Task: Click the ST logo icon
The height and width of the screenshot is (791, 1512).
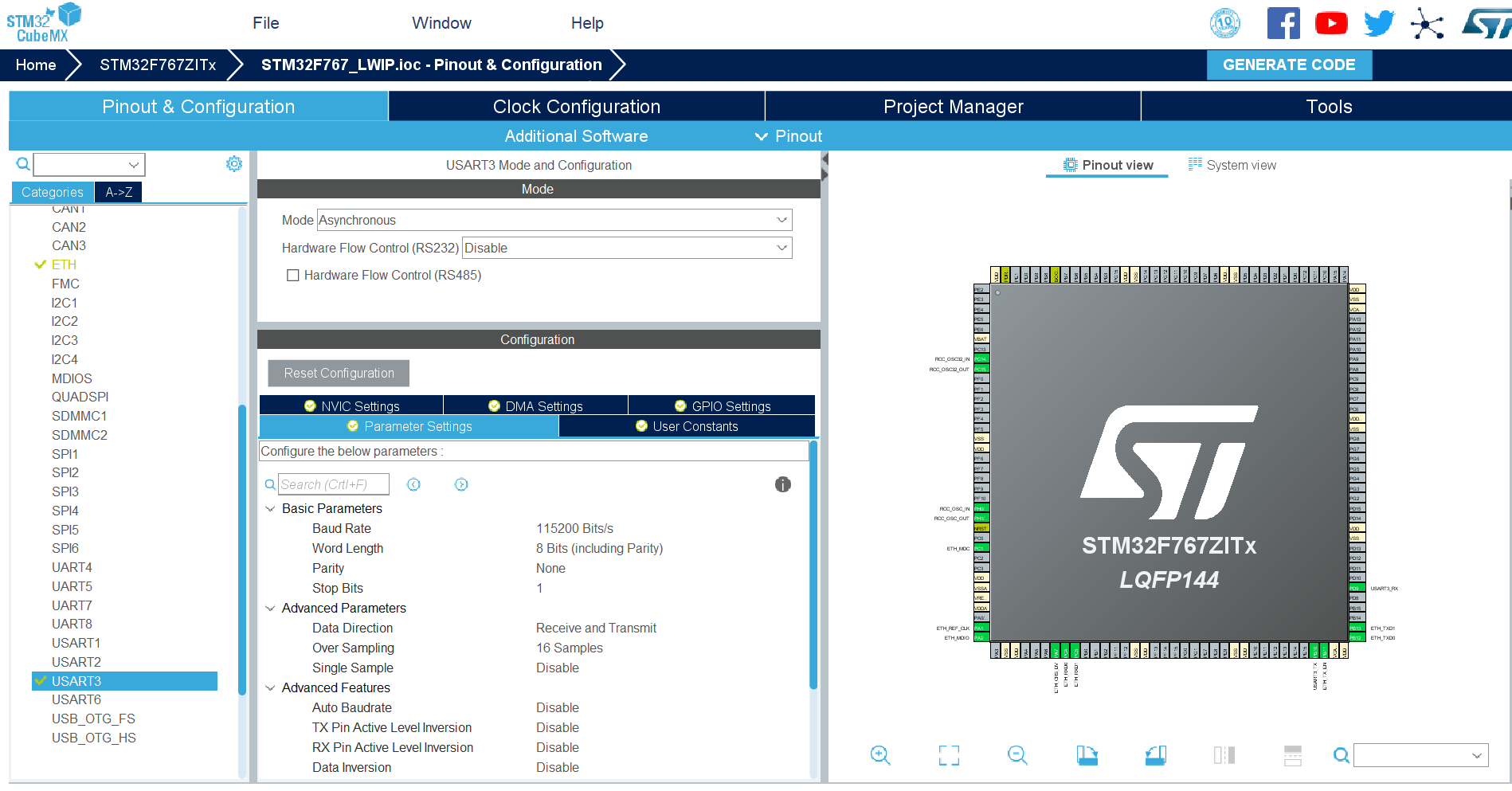Action: [1487, 23]
